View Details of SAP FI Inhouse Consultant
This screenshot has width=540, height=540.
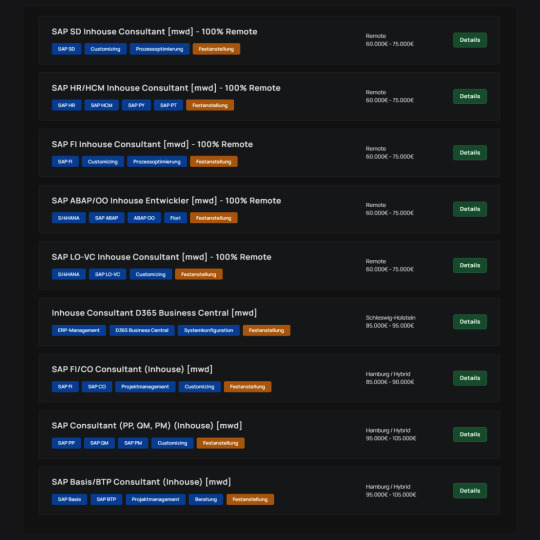pos(470,153)
